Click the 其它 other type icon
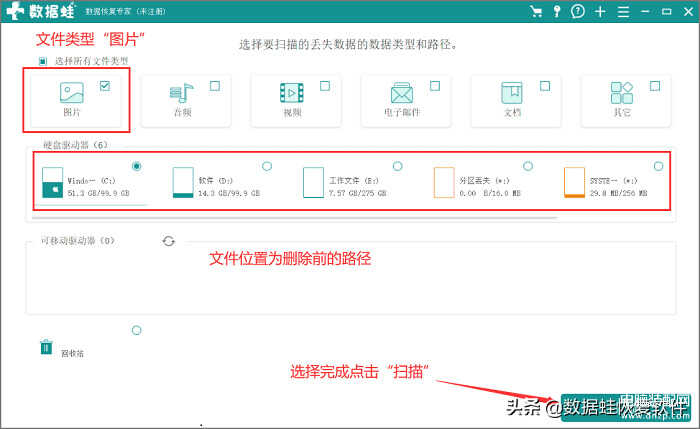The height and width of the screenshot is (429, 700). click(x=621, y=93)
